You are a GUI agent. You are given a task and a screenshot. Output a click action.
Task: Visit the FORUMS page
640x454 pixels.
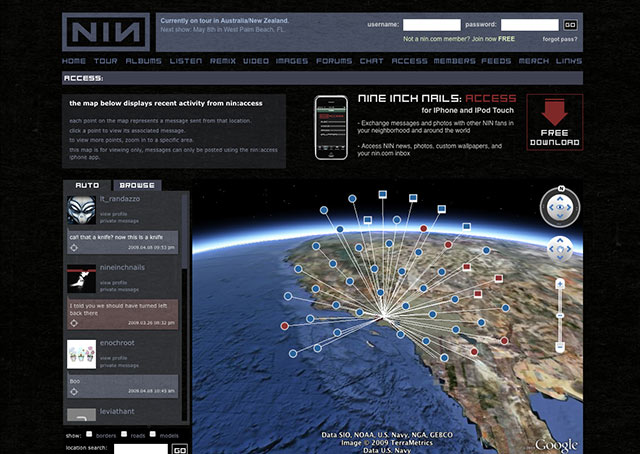334,61
